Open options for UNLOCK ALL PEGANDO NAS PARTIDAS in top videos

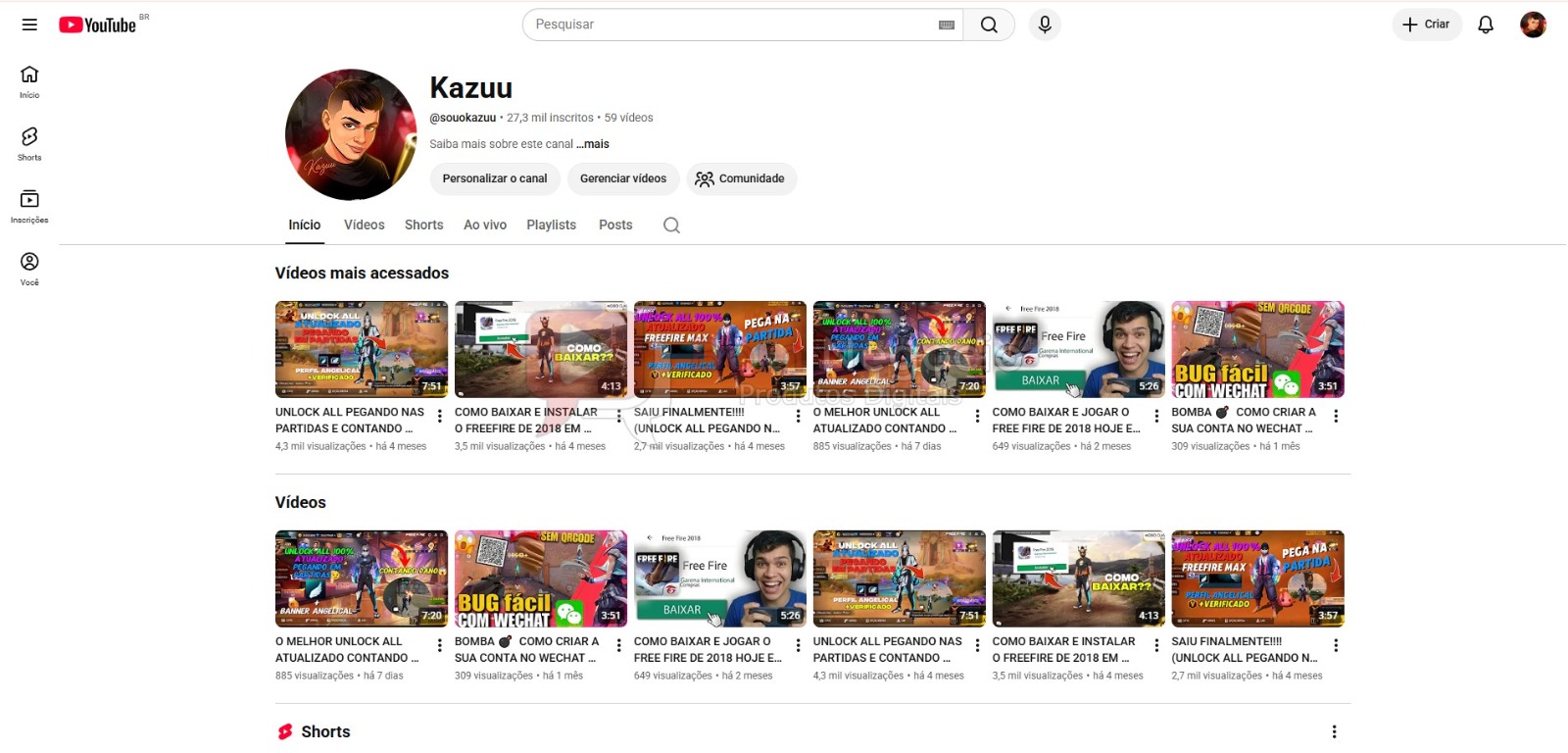[439, 416]
